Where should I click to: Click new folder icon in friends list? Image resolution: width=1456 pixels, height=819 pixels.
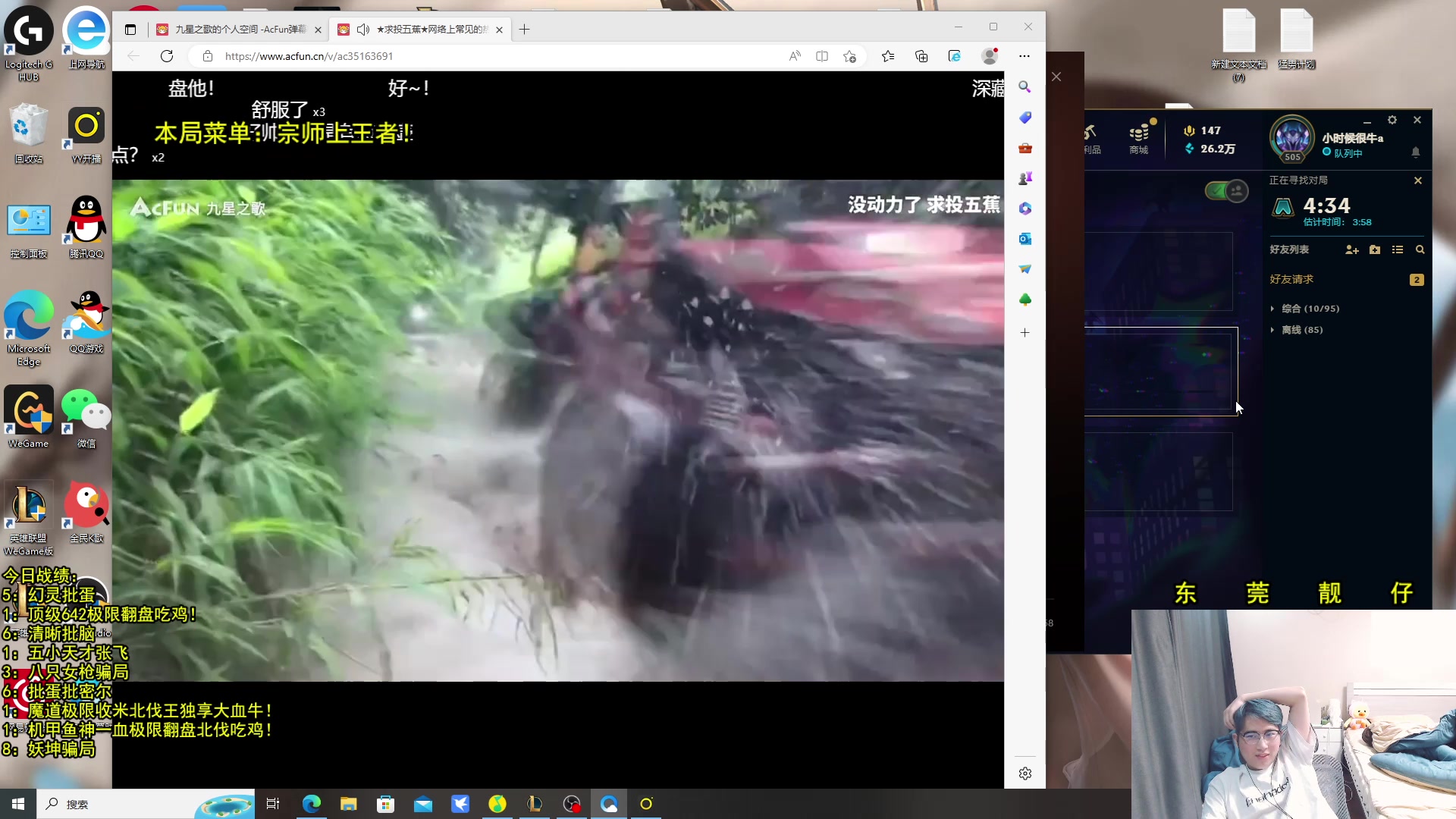(1375, 249)
